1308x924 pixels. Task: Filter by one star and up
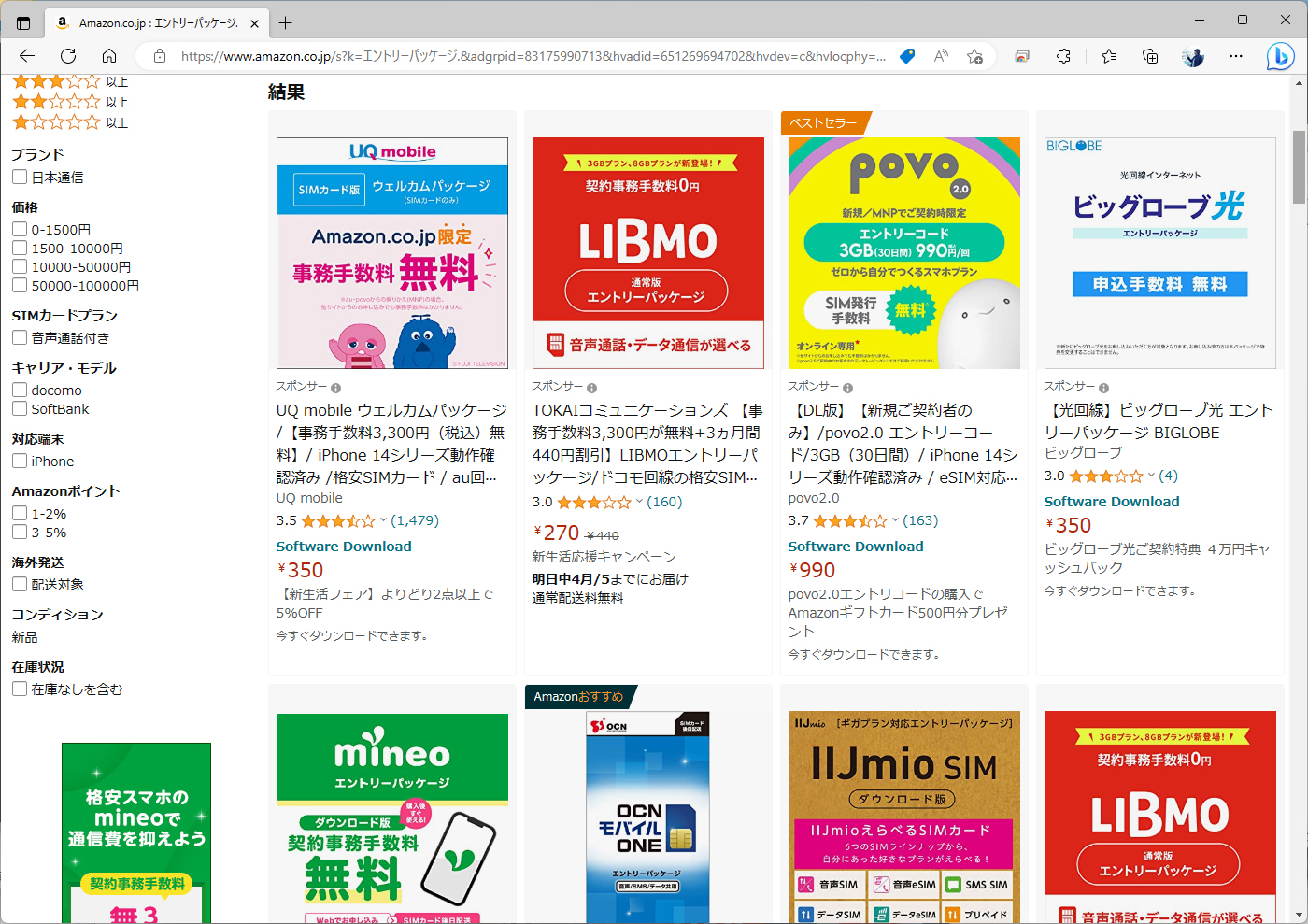70,122
